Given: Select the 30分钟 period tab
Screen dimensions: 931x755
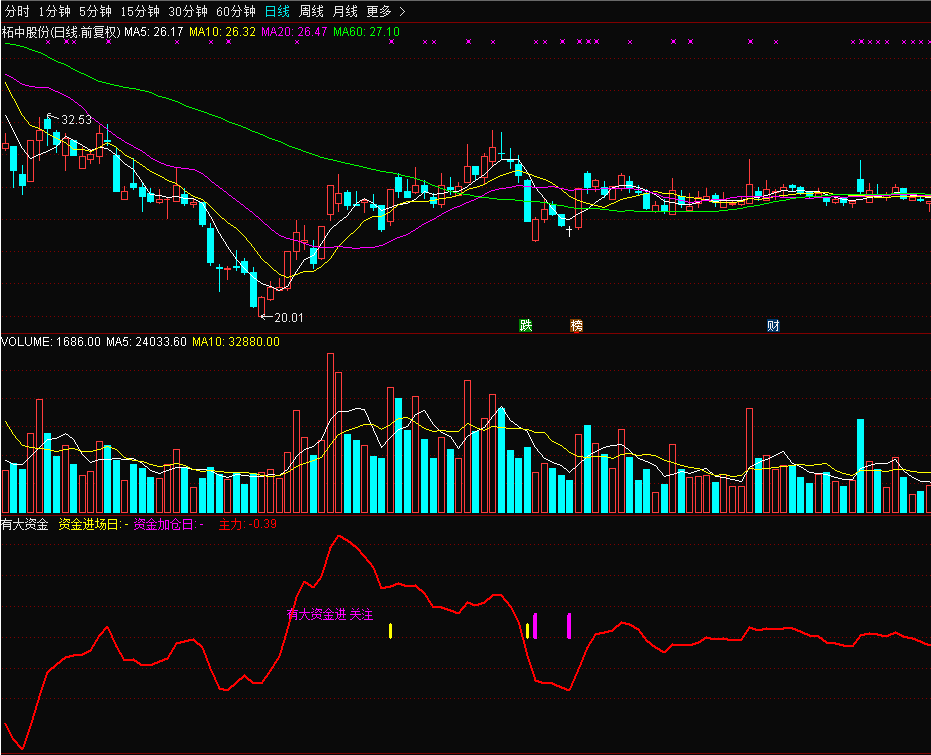Looking at the screenshot, I should [188, 11].
